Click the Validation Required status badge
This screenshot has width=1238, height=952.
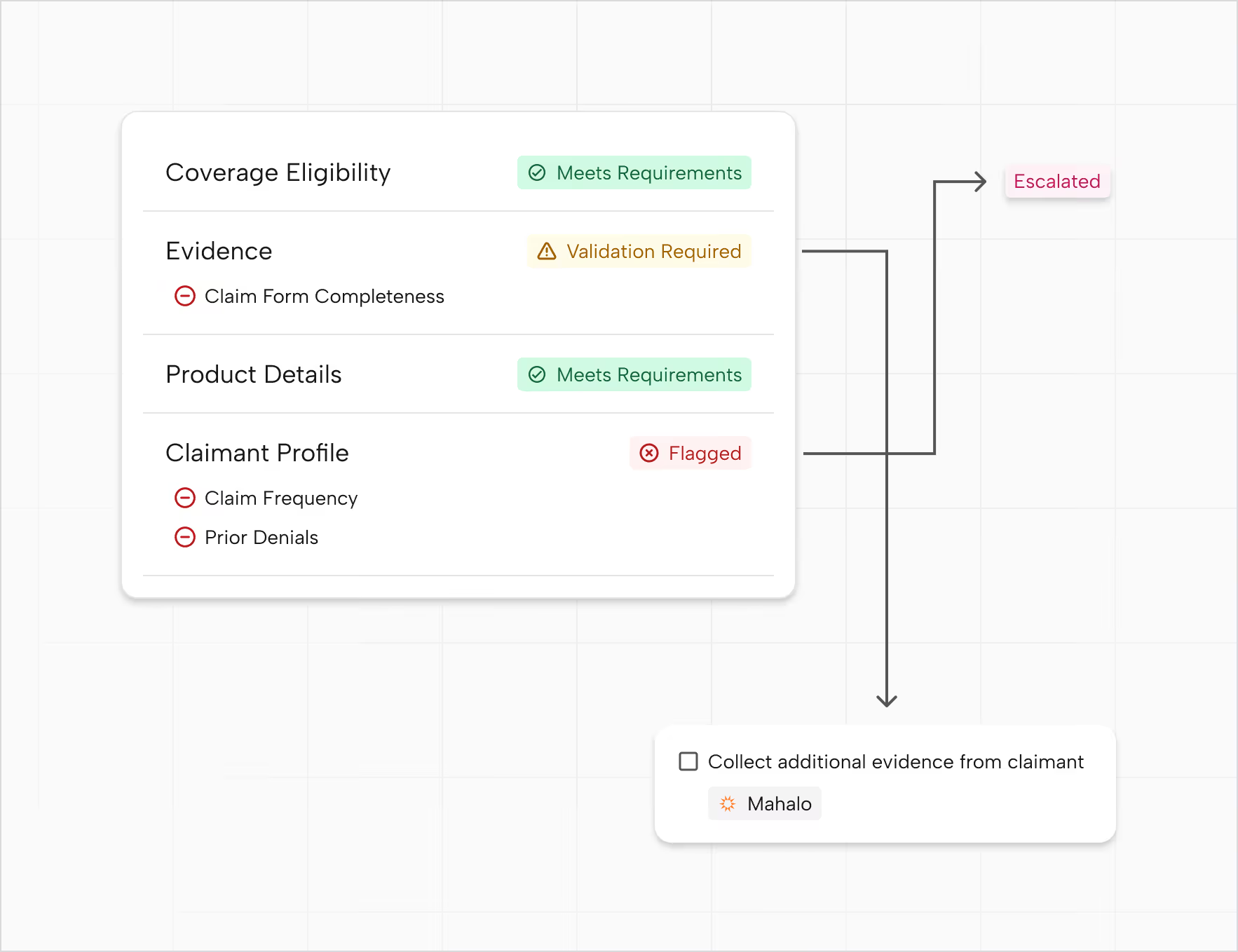coord(639,251)
